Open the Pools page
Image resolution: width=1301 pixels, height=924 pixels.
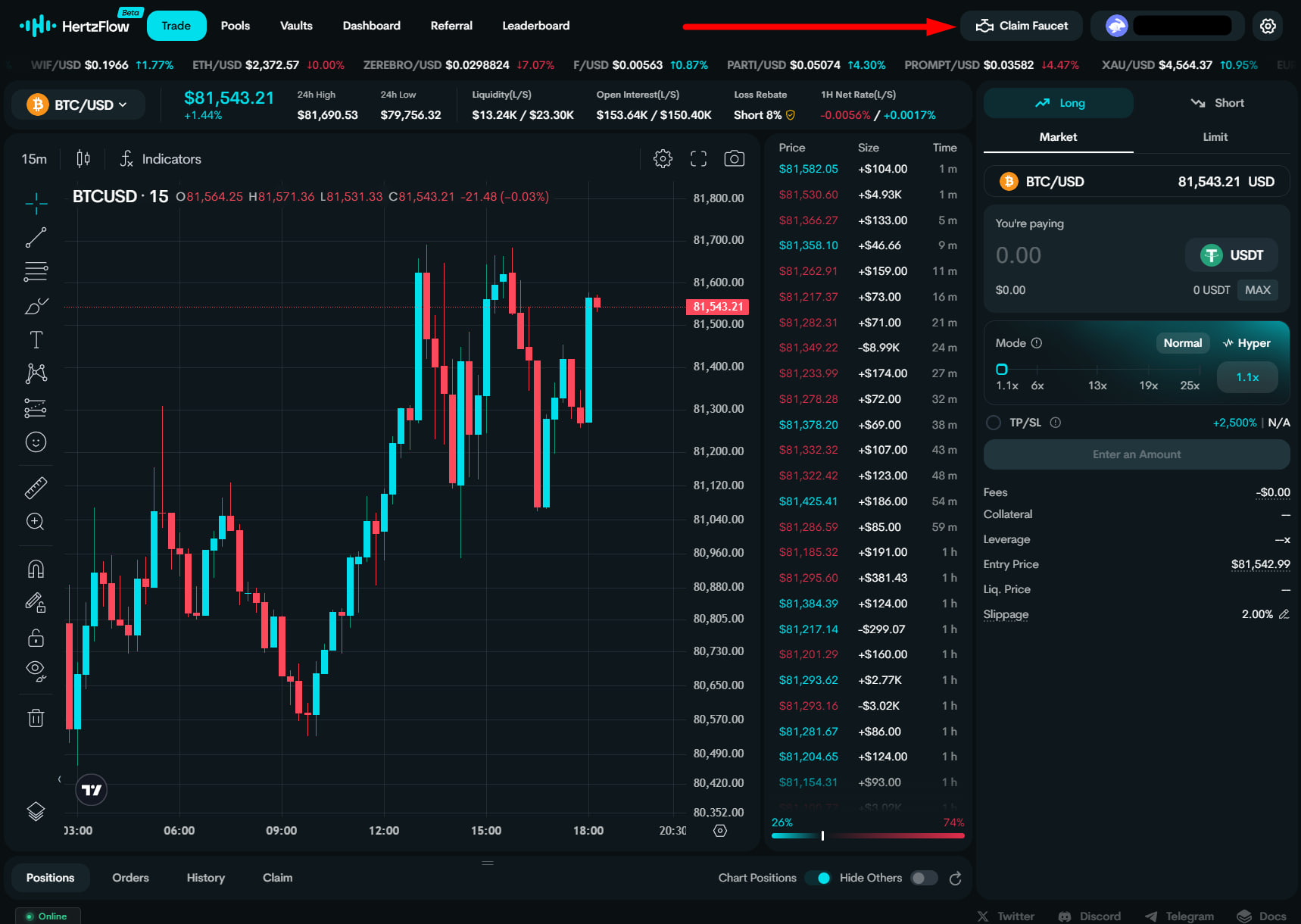coord(236,26)
